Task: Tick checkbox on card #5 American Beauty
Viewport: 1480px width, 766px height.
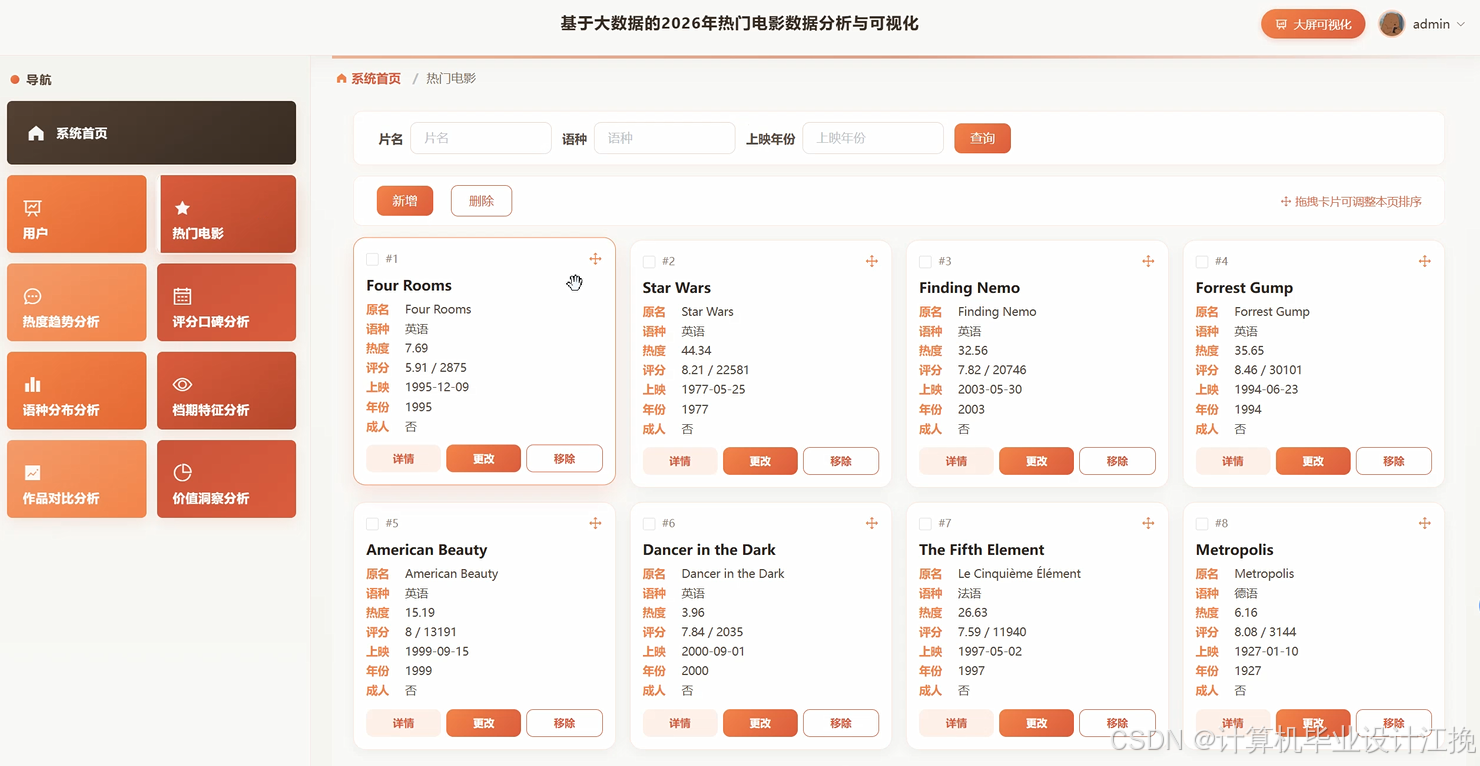Action: (373, 523)
